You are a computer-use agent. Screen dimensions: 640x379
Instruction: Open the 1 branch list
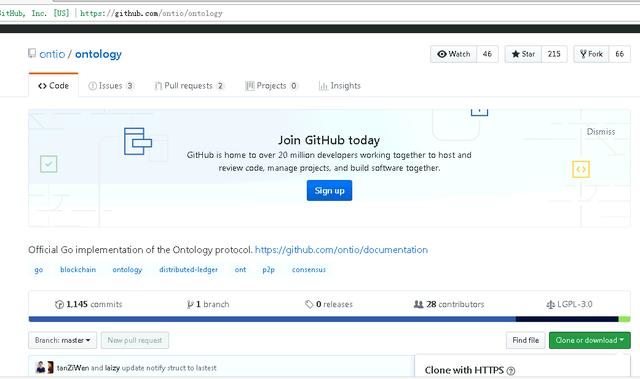click(208, 304)
